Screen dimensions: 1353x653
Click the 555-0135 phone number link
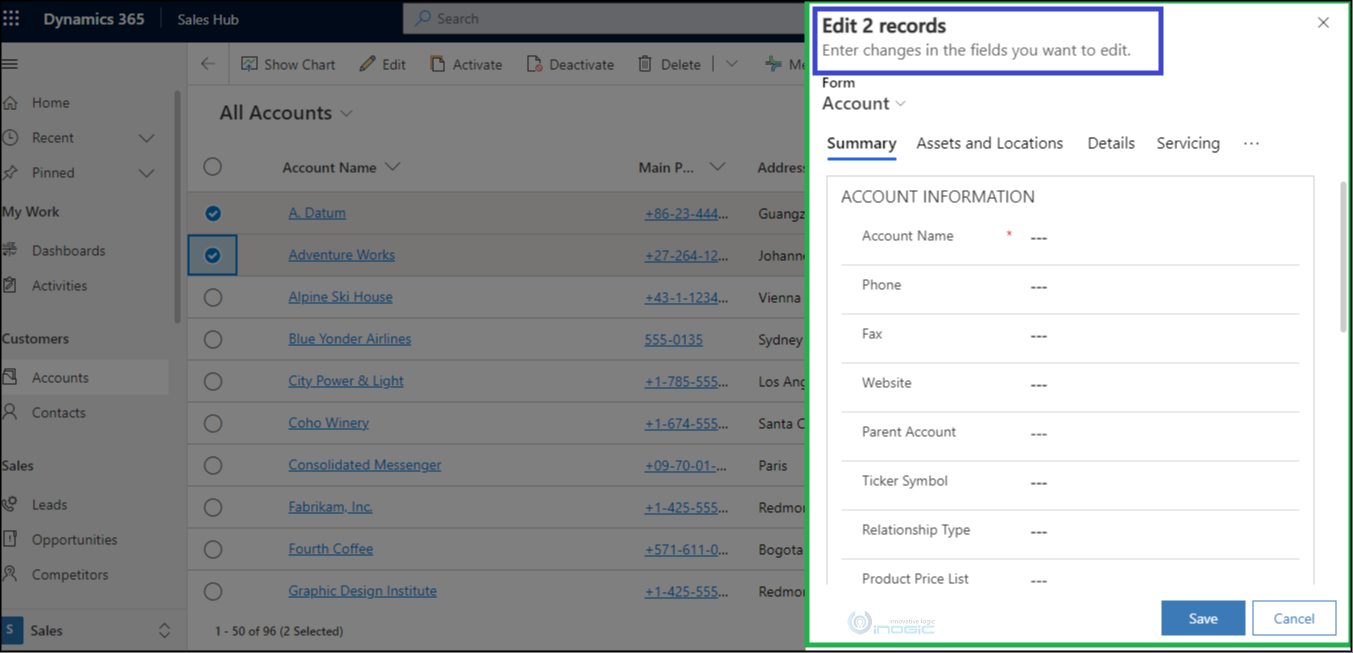(673, 340)
